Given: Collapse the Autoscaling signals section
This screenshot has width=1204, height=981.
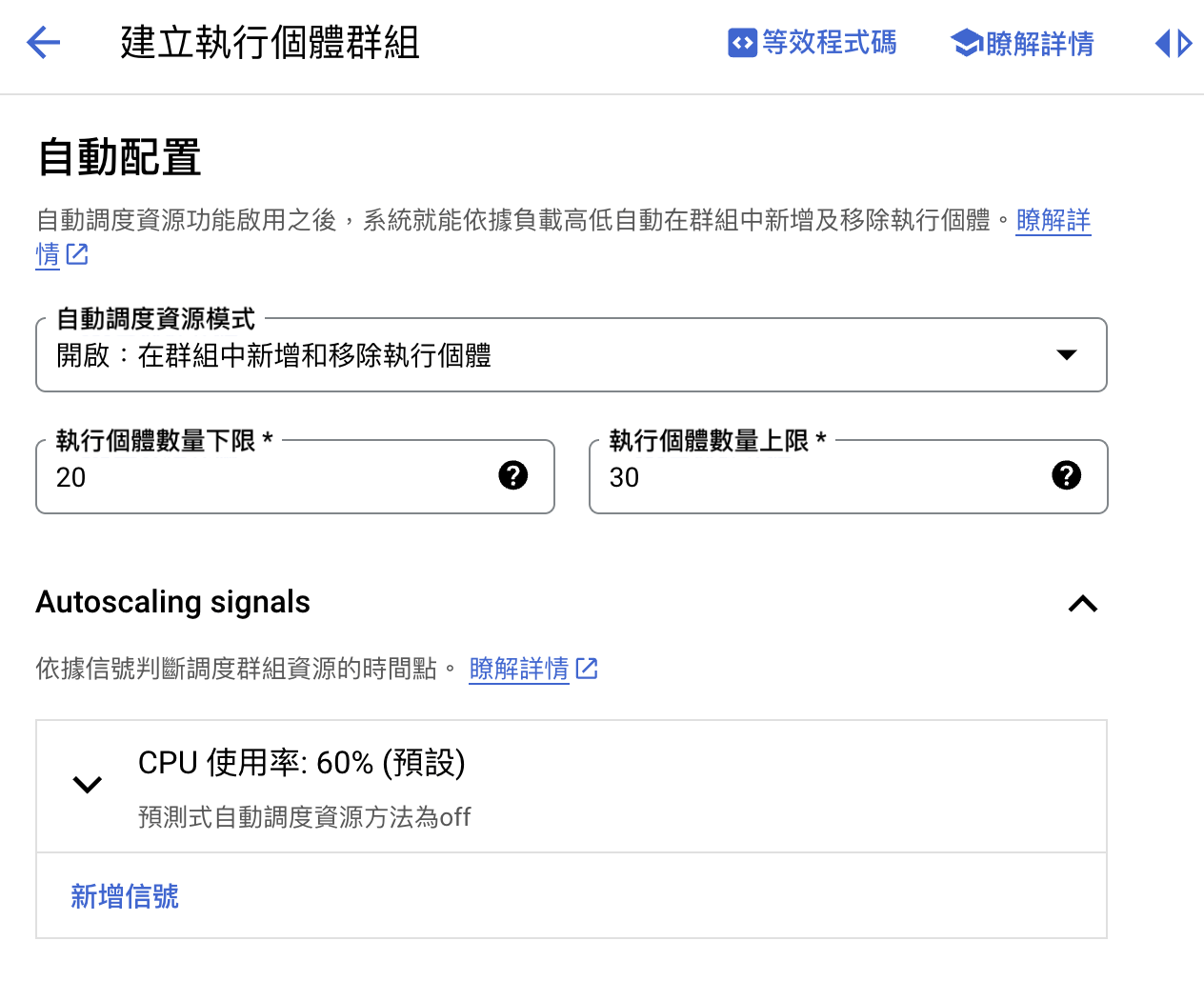Looking at the screenshot, I should coord(1081,603).
